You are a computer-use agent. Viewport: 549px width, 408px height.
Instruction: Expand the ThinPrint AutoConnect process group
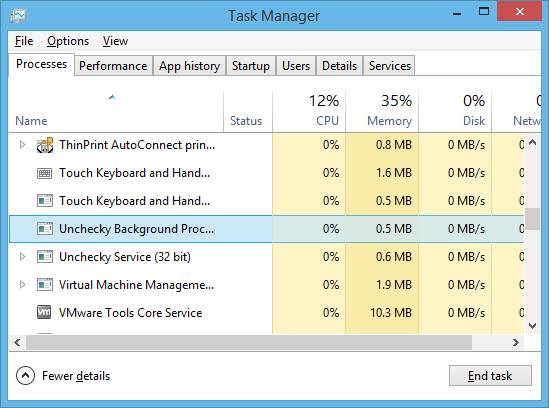pos(22,145)
